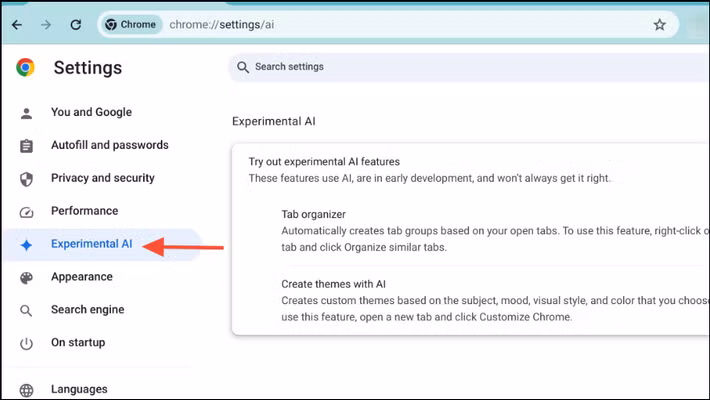Select Experimental AI in sidebar

pos(103,245)
